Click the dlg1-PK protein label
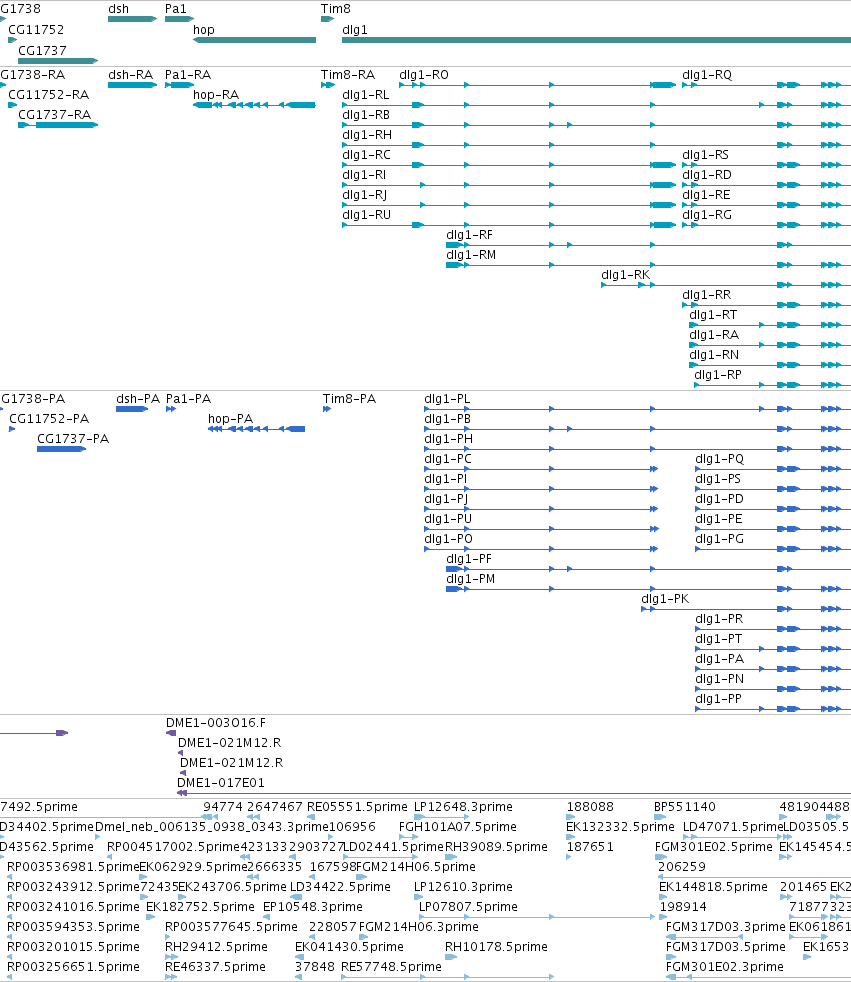This screenshot has height=982, width=851. (665, 599)
